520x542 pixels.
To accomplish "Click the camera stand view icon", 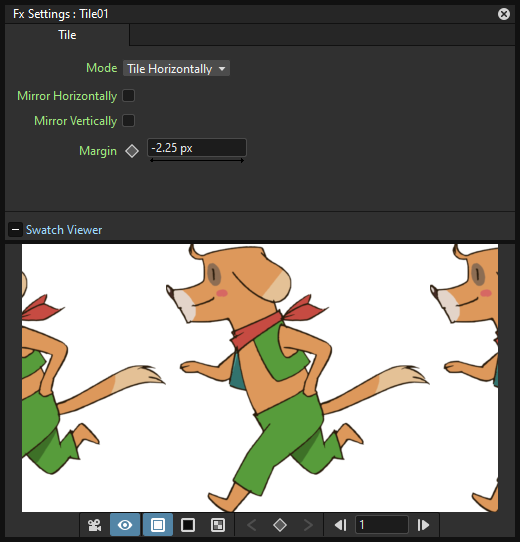I will coord(95,525).
